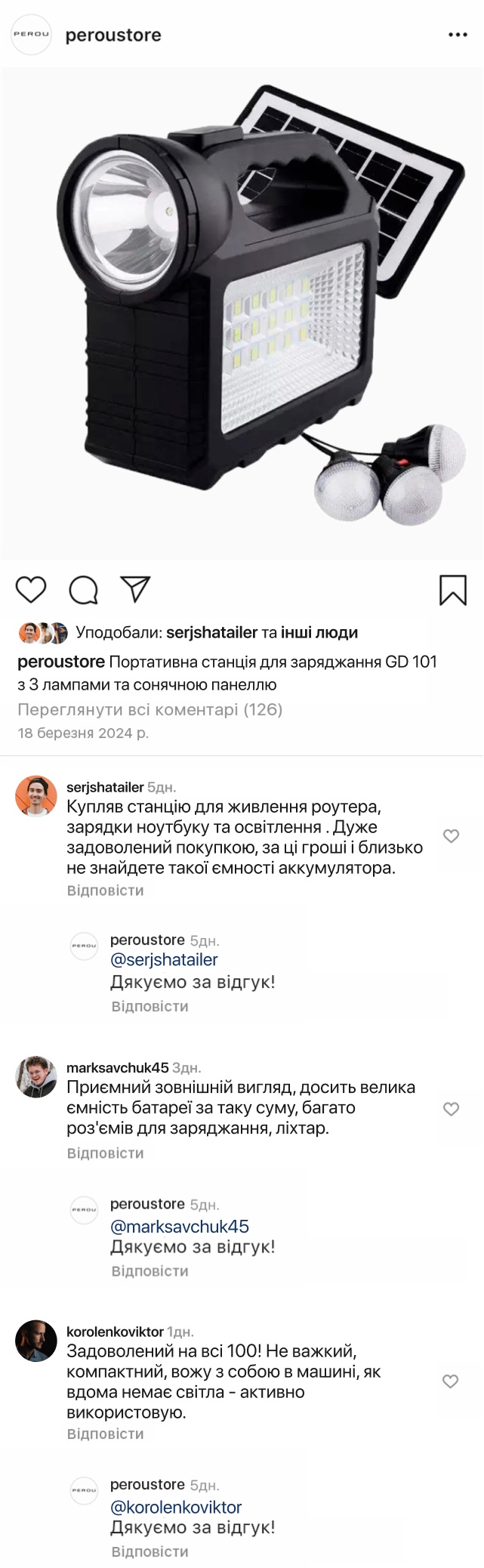Click the Perou logo avatar in the header
Image resolution: width=484 pixels, height=1568 pixels.
click(x=31, y=35)
